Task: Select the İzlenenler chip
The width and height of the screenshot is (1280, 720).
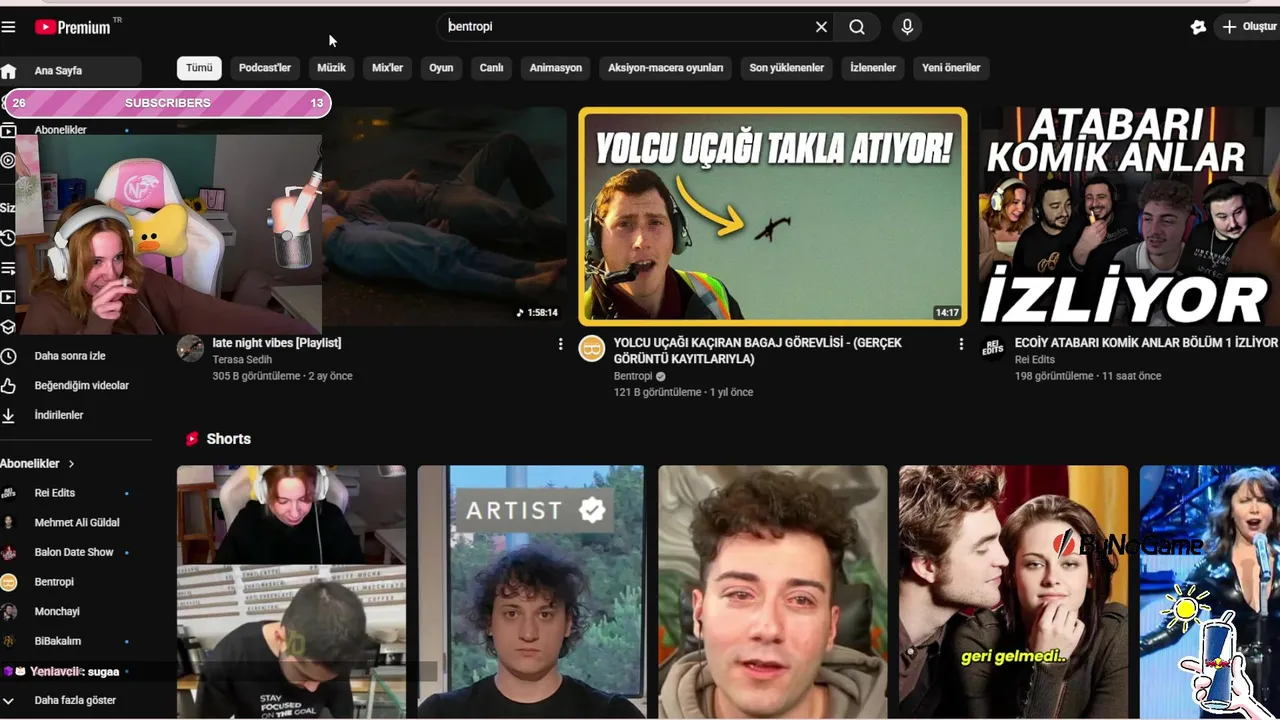Action: [873, 68]
